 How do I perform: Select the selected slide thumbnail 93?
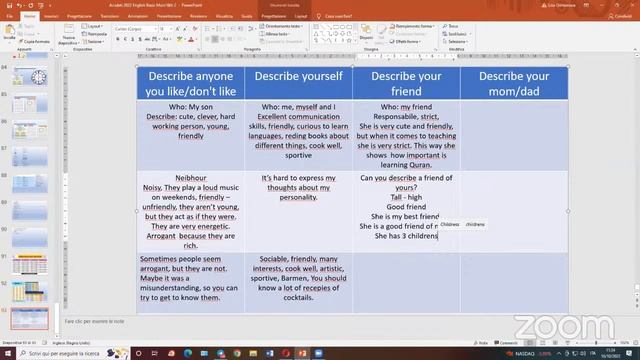29,318
